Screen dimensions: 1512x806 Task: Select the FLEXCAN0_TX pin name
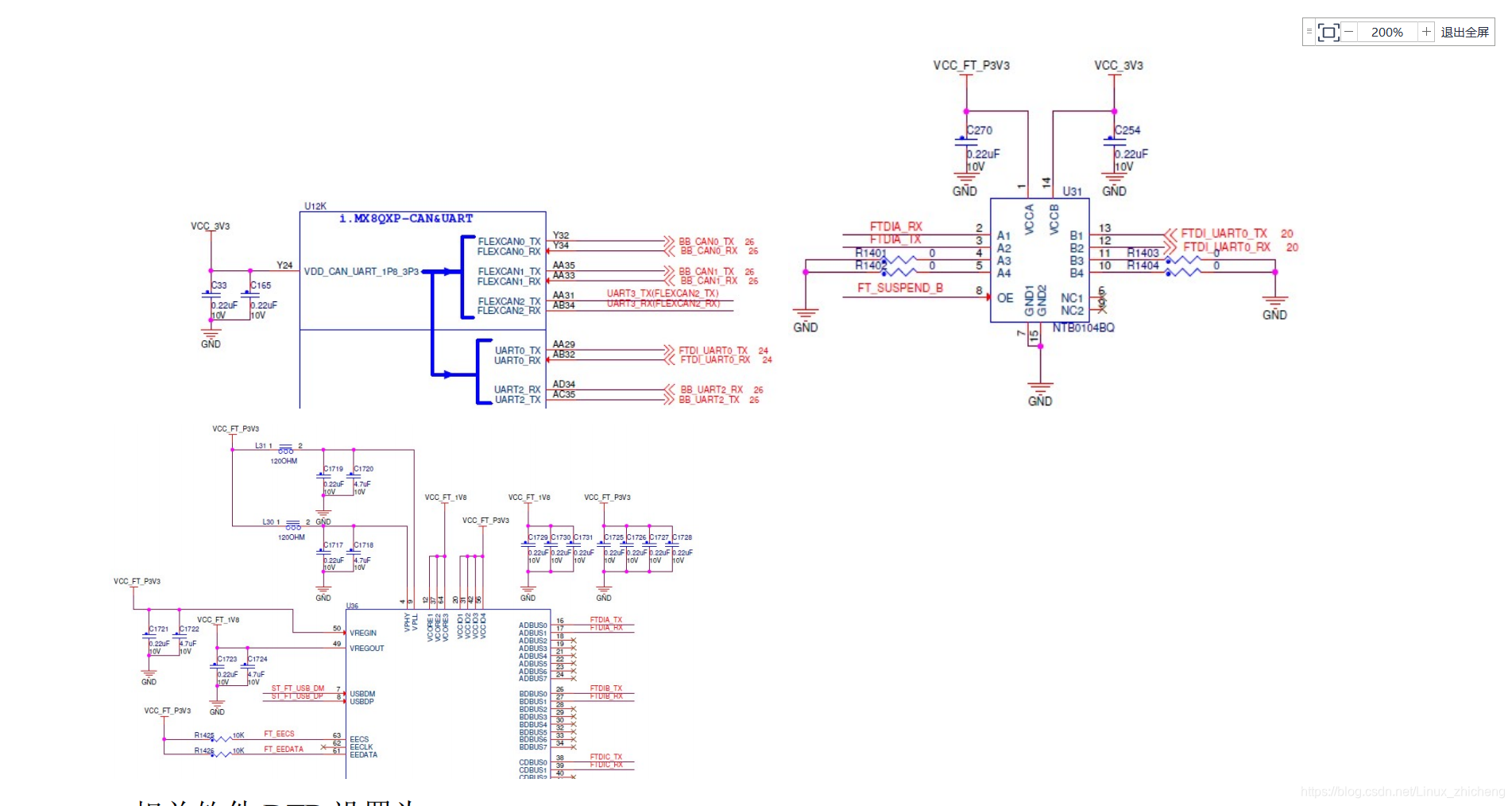(x=509, y=241)
